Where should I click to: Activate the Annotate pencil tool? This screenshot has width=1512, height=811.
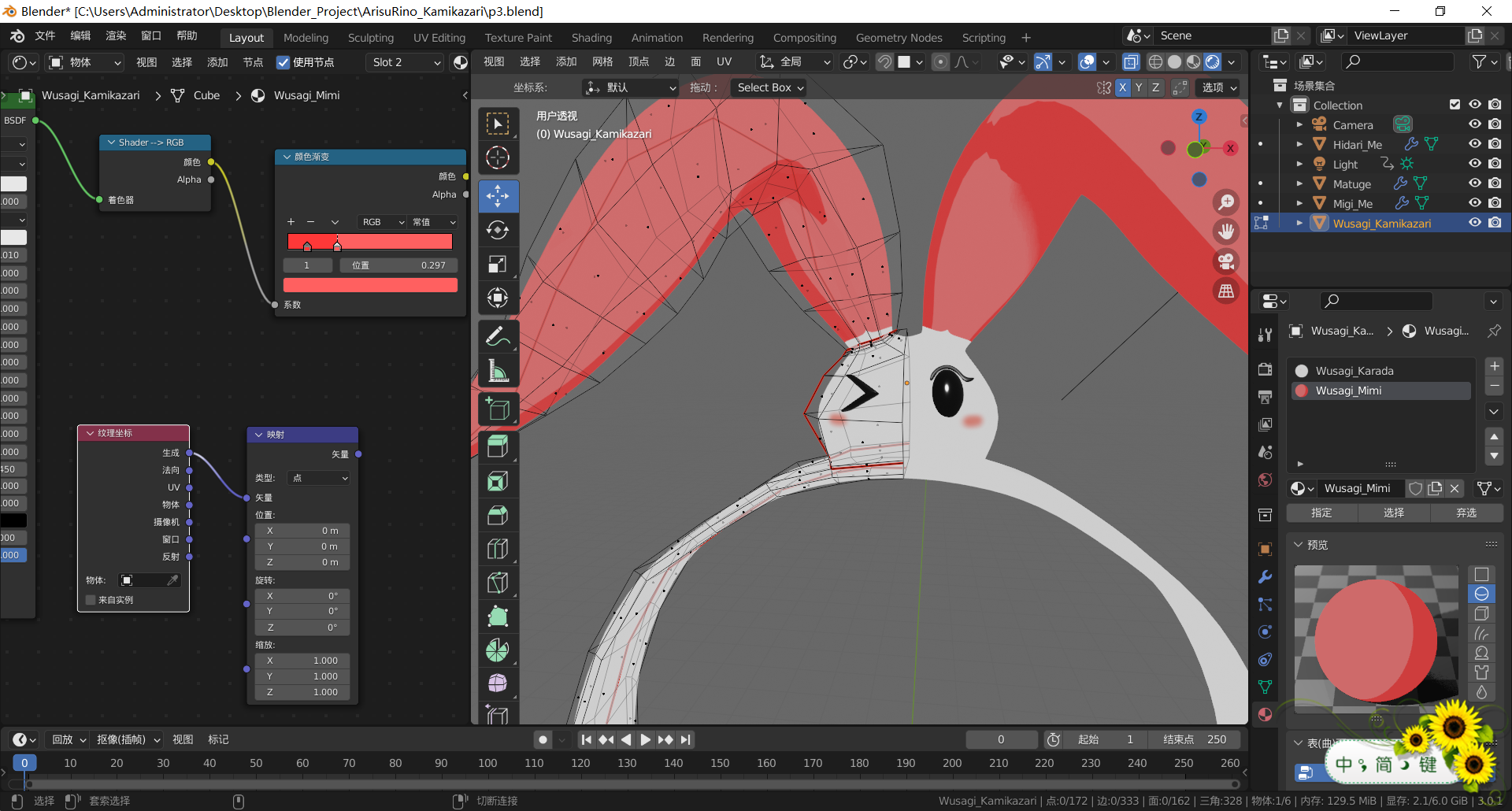[x=498, y=337]
